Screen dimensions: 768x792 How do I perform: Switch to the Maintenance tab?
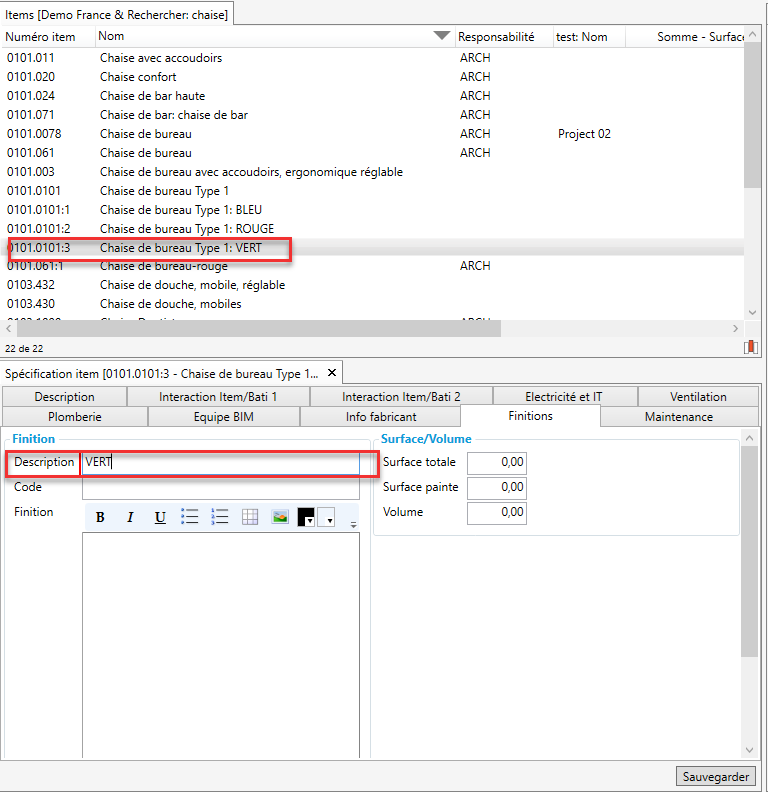point(678,417)
